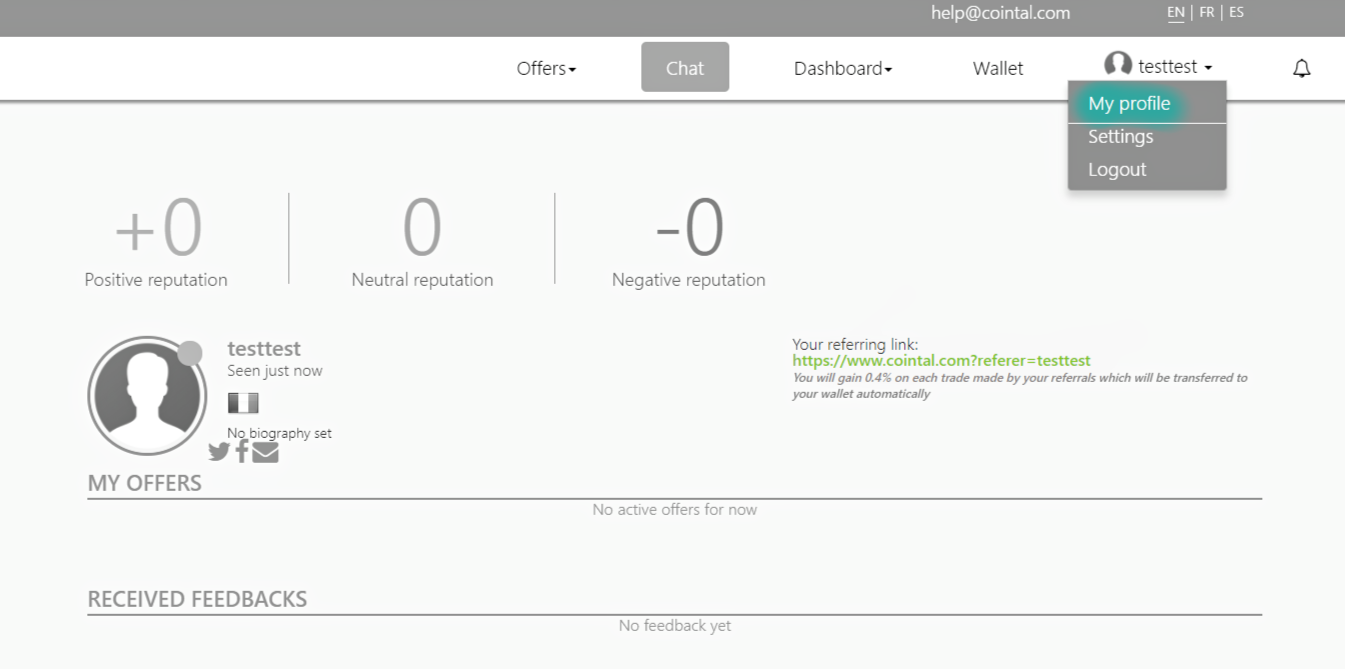Viewport: 1345px width, 669px height.
Task: Click the Positive reputation counter
Action: point(156,242)
